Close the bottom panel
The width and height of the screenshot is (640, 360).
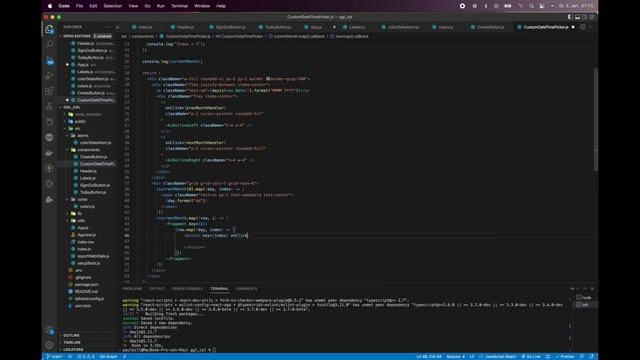pyautogui.click(x=592, y=289)
